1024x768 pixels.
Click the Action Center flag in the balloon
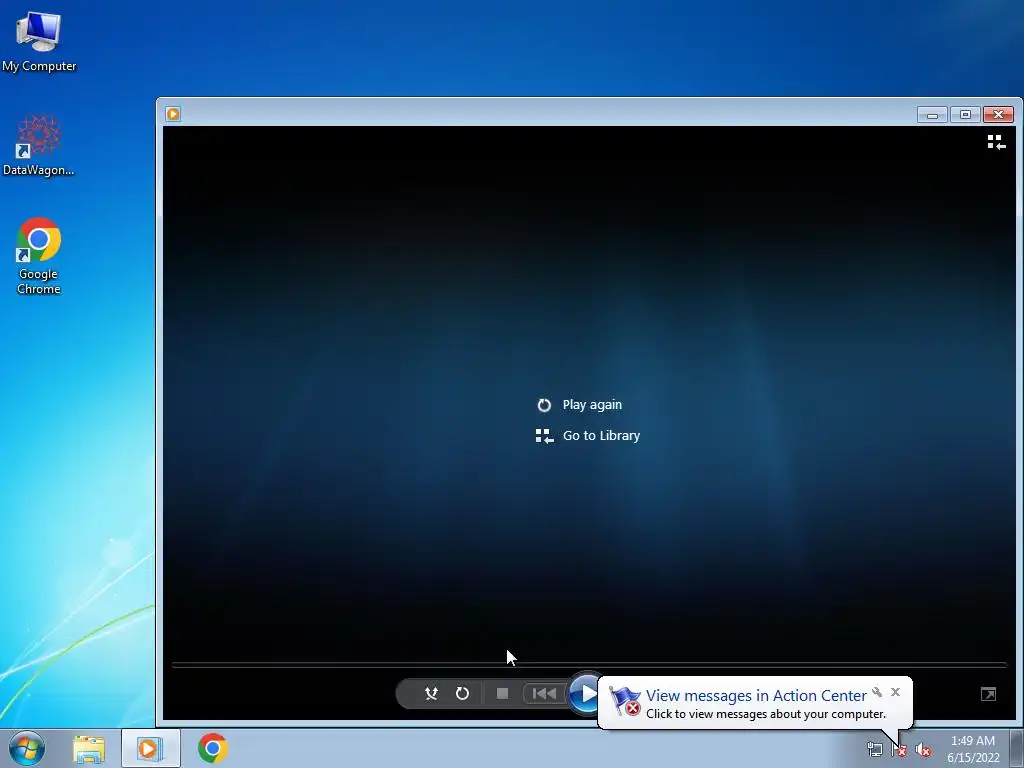tap(624, 701)
